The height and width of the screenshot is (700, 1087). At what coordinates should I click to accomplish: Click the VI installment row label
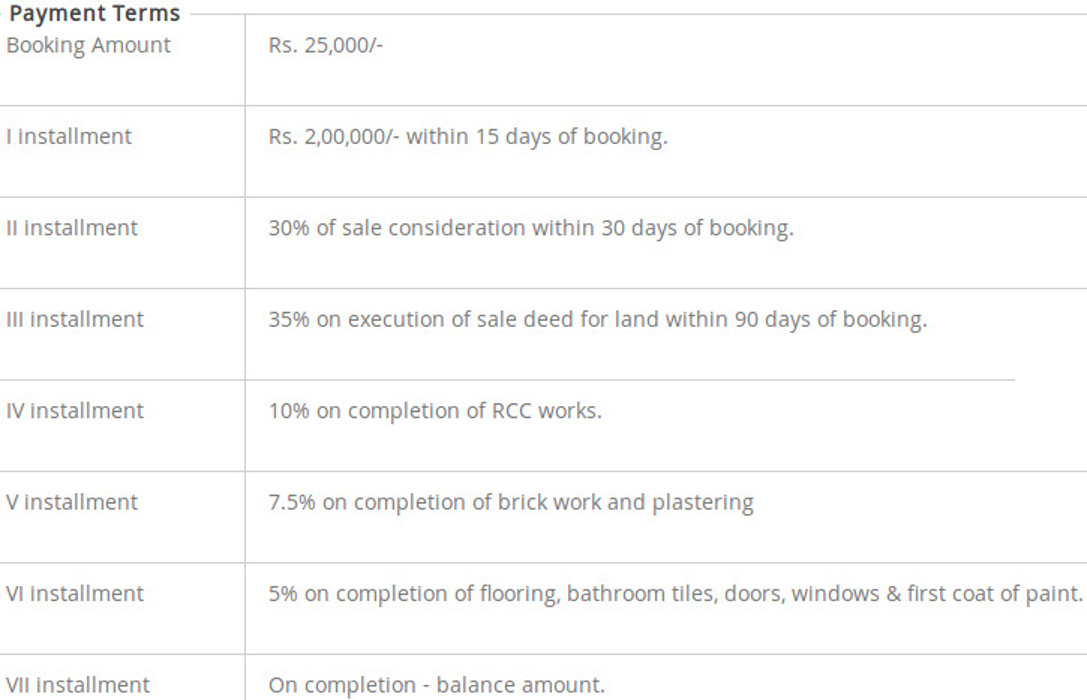75,594
